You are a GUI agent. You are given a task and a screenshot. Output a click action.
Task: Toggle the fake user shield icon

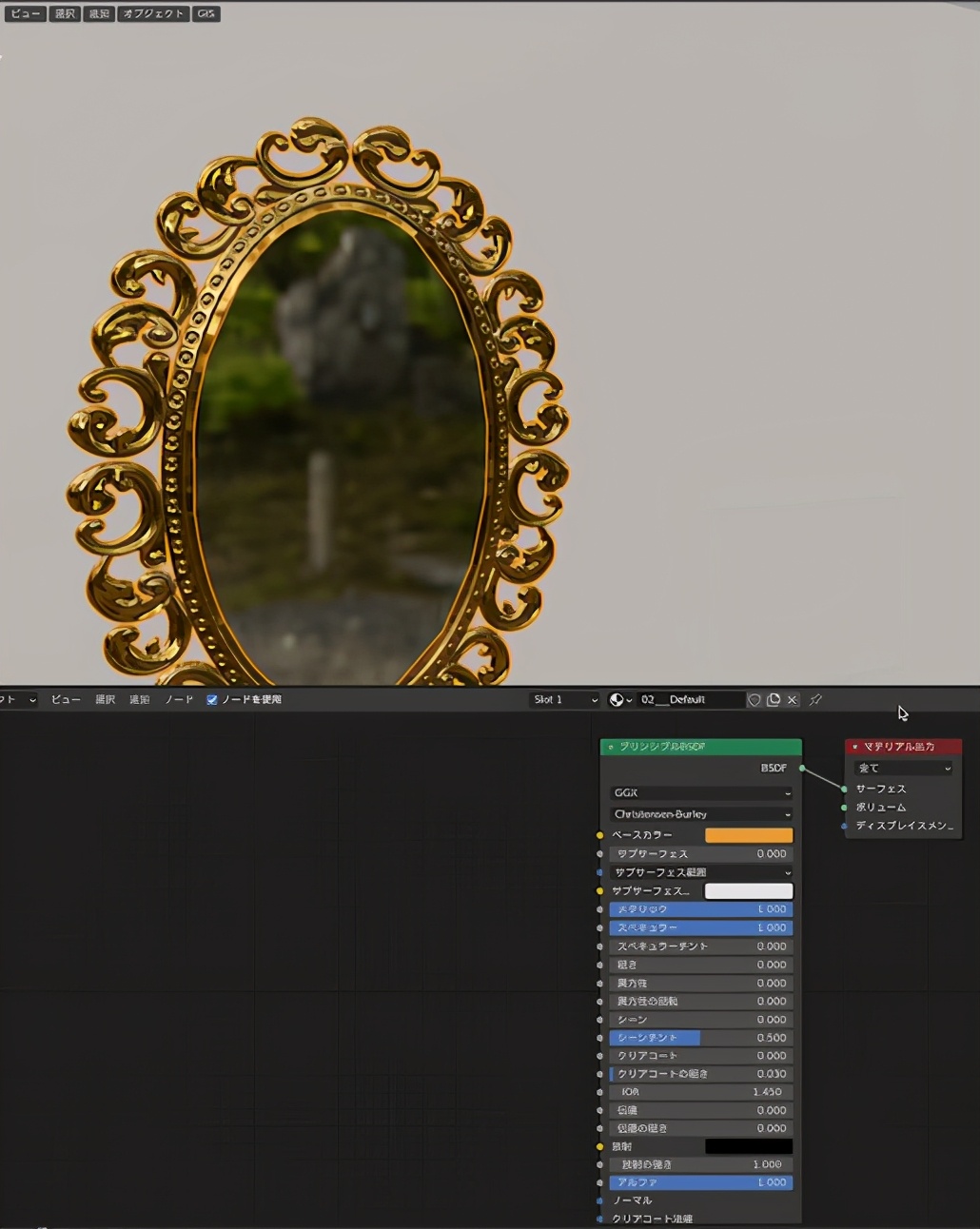pyautogui.click(x=755, y=700)
